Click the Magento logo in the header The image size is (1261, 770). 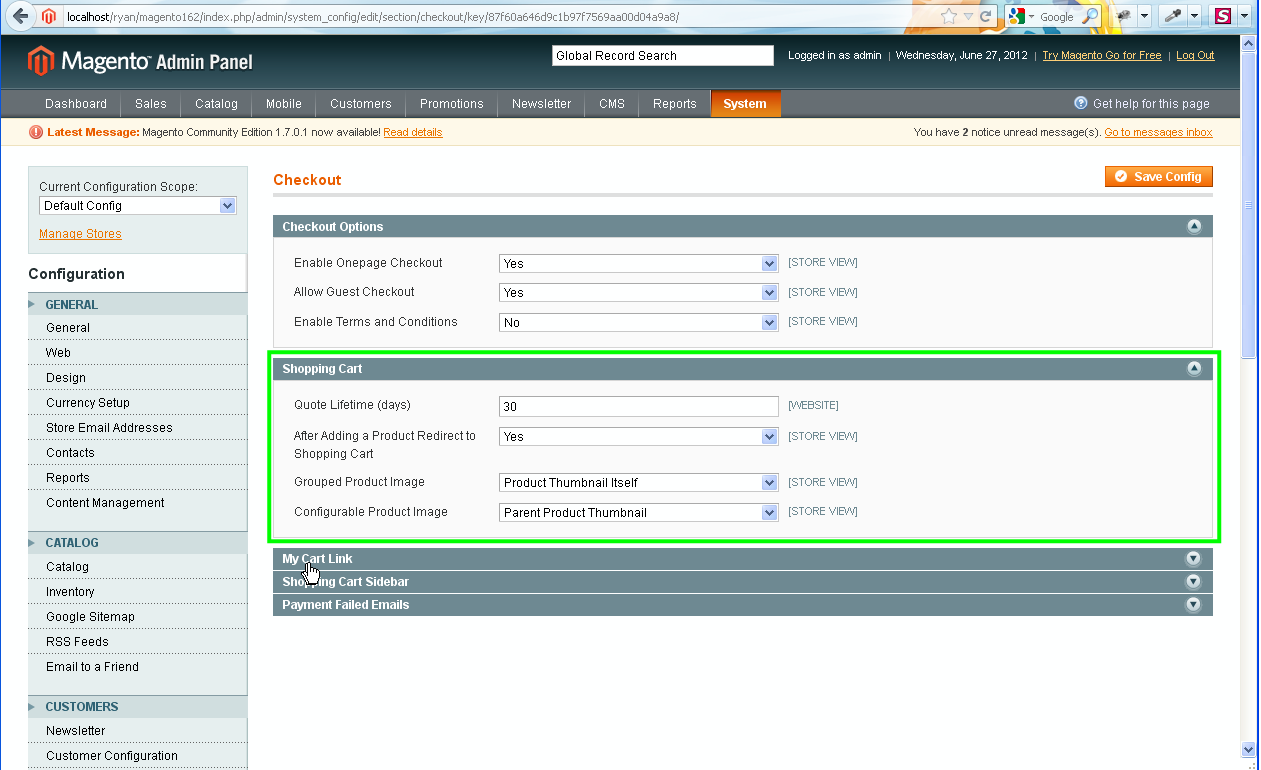tap(140, 61)
